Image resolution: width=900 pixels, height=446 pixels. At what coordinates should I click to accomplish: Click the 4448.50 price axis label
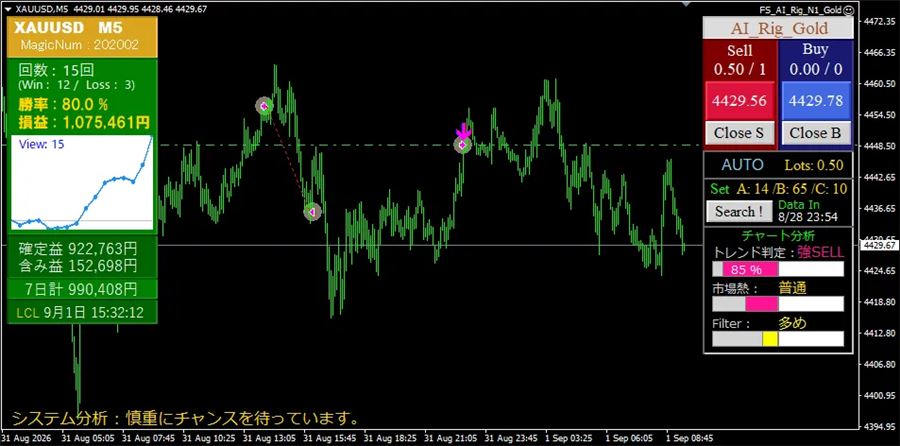pyautogui.click(x=879, y=145)
